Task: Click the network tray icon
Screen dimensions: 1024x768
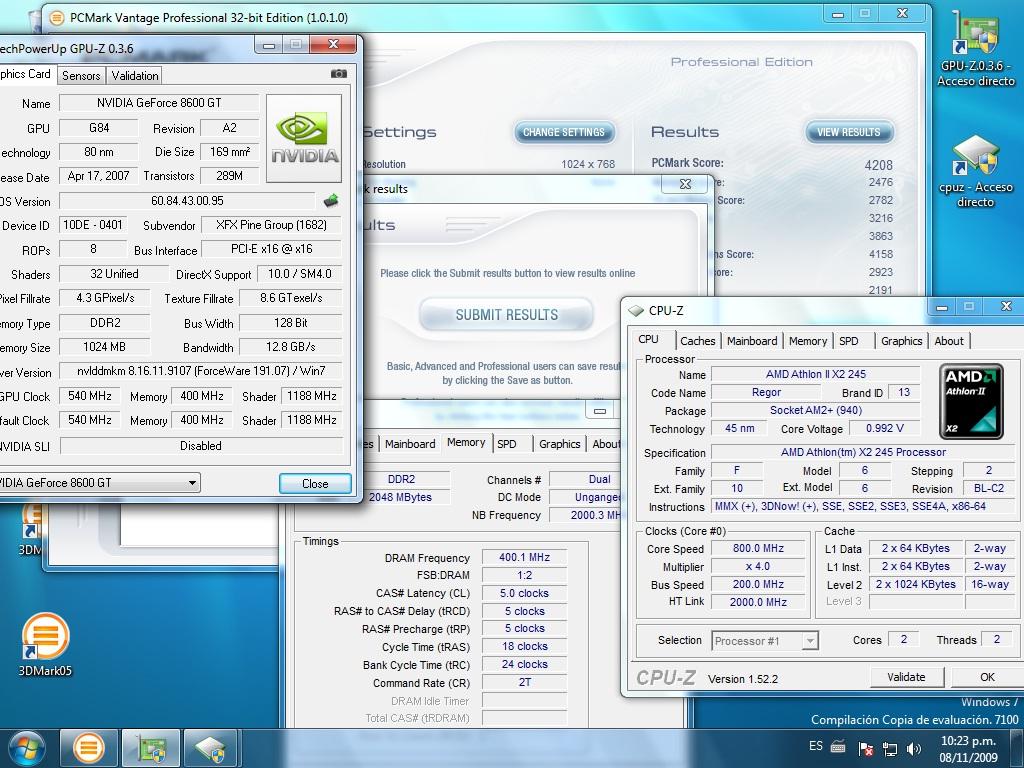Action: click(889, 748)
